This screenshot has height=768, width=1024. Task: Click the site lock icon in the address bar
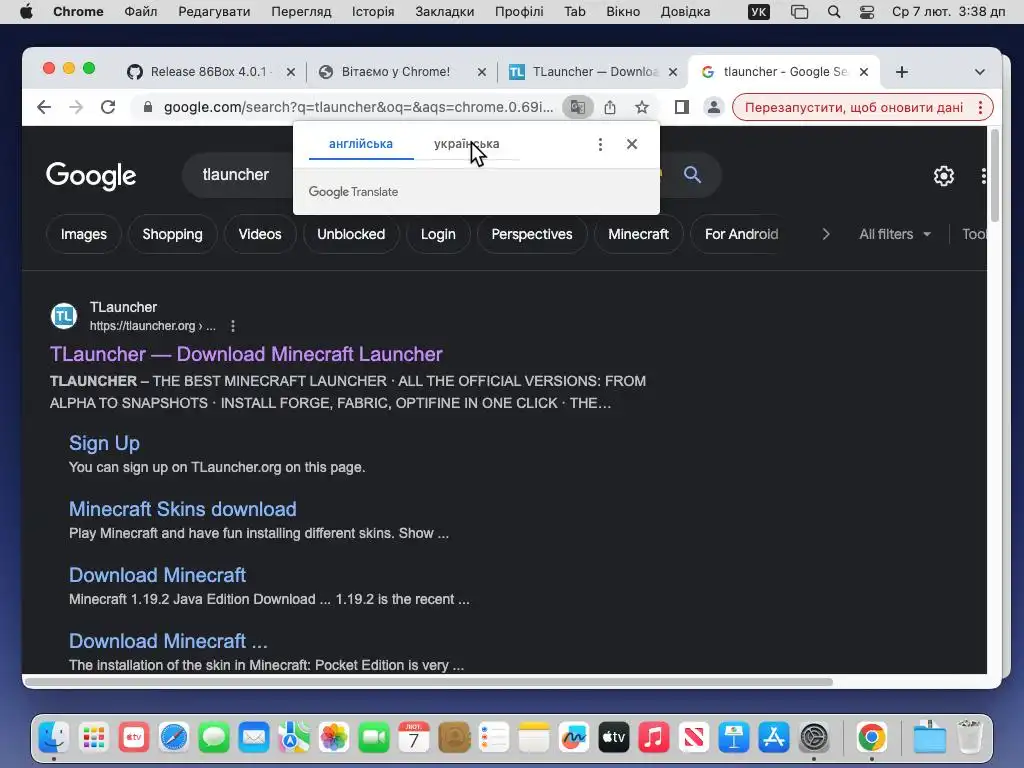(148, 107)
